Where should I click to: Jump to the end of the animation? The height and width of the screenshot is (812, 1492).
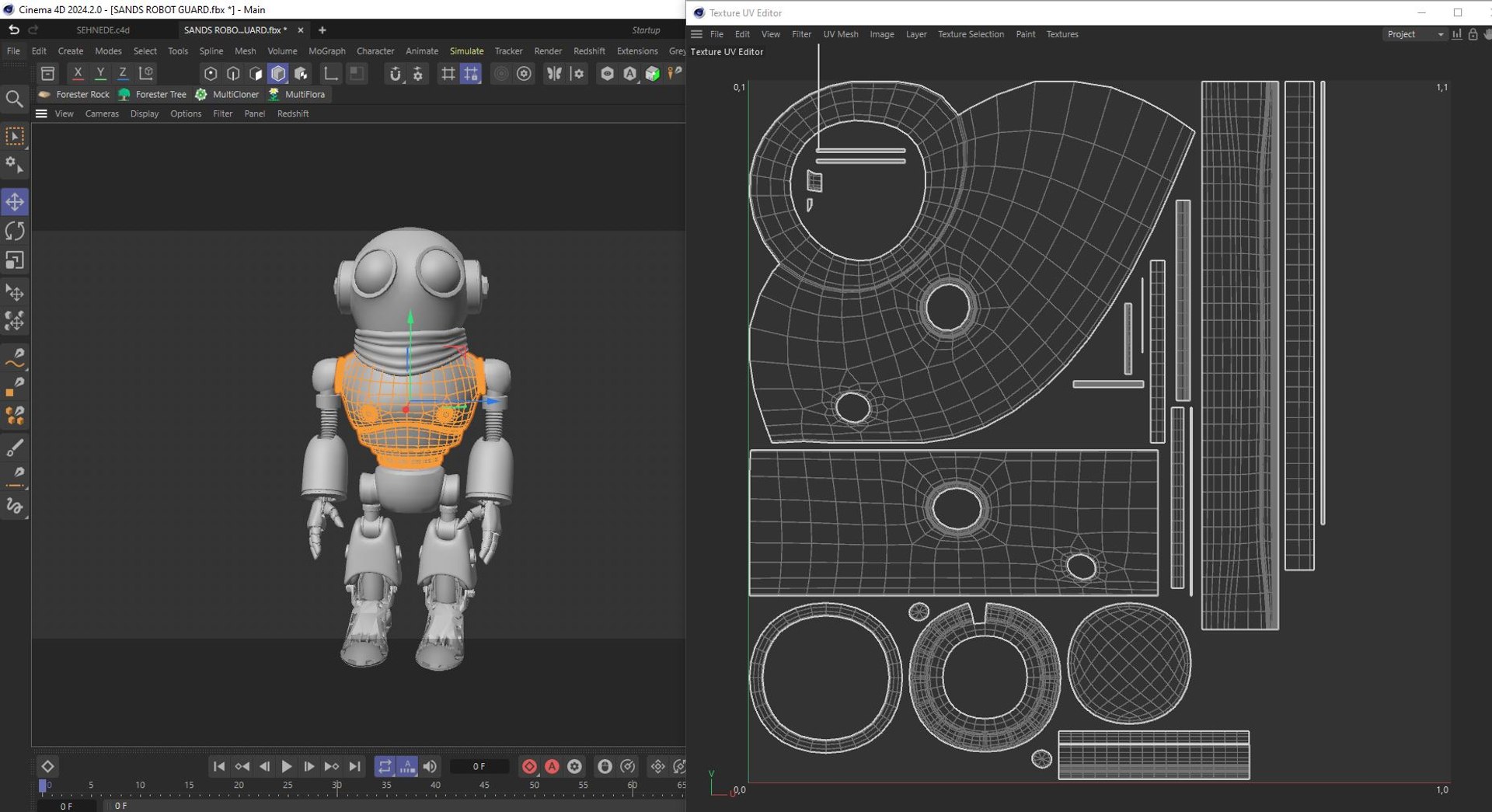tap(354, 766)
